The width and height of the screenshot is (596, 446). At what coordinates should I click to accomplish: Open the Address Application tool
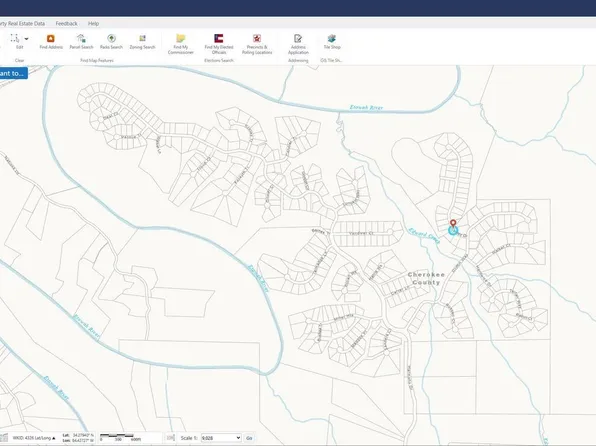298,44
